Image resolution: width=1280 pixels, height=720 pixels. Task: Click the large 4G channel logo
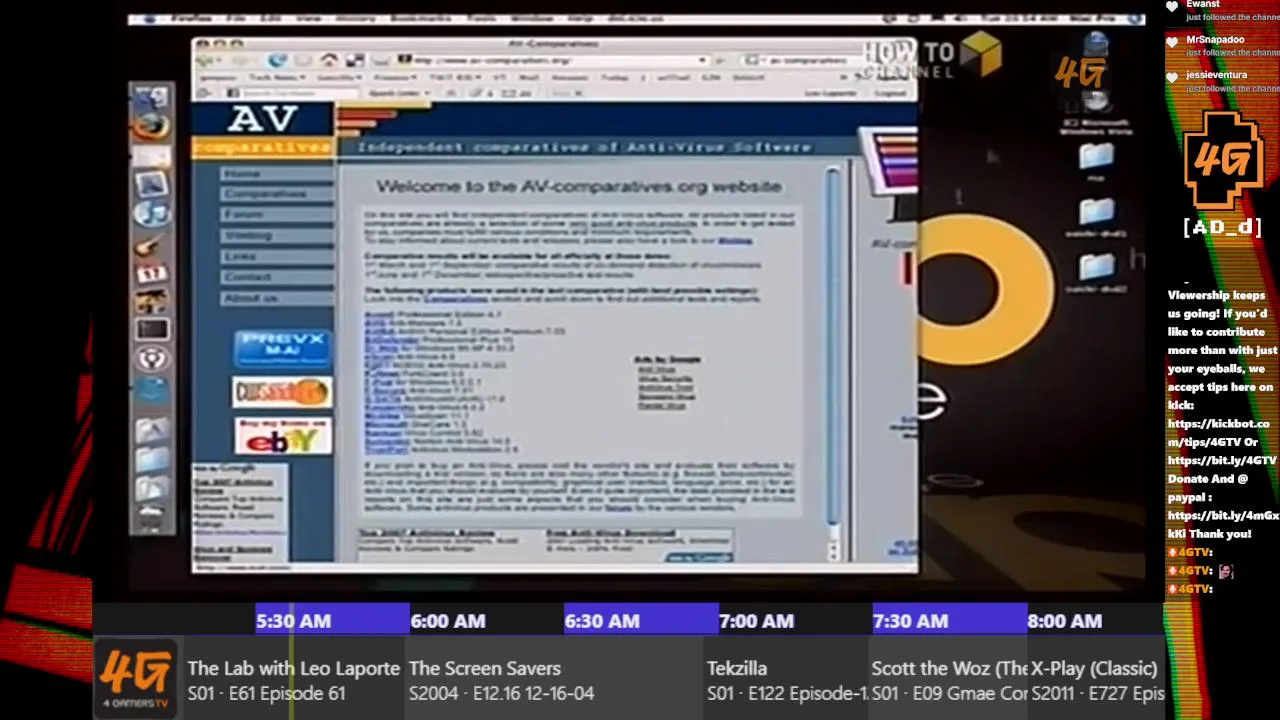click(1223, 160)
